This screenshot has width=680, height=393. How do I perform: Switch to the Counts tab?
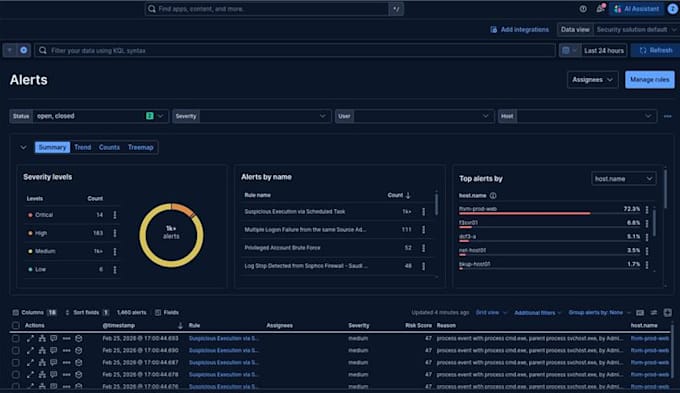click(x=109, y=147)
